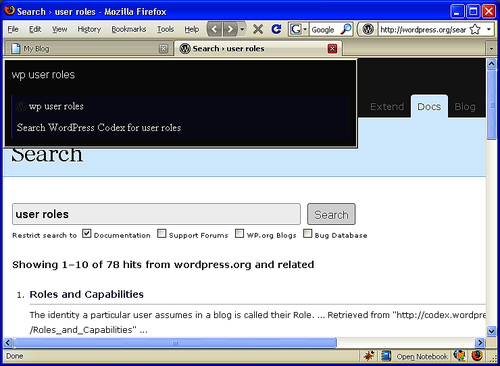Enable the WP.org Blogs checkbox
Viewport: 500px width, 366px height.
pyautogui.click(x=239, y=233)
